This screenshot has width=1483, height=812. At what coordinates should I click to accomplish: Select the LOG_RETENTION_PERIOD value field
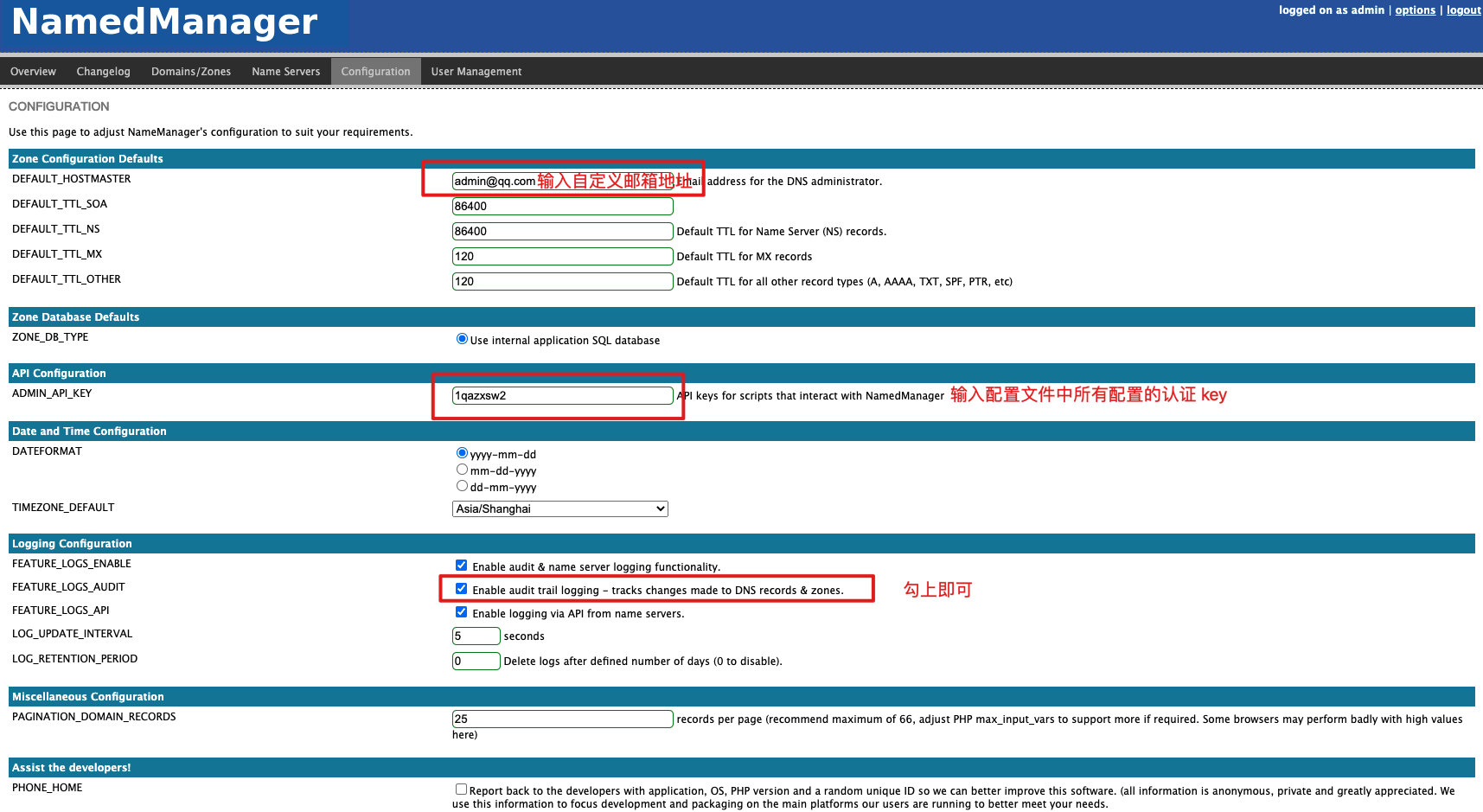click(476, 661)
